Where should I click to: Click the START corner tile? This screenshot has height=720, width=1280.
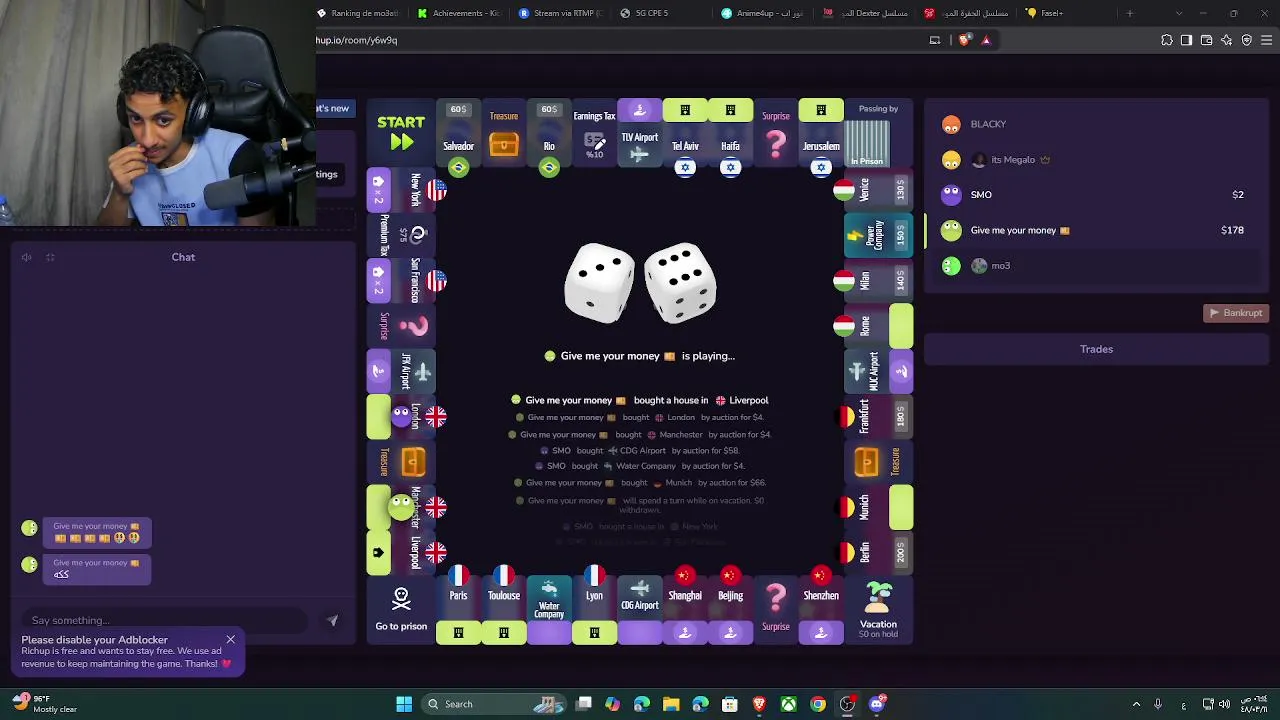pos(401,133)
